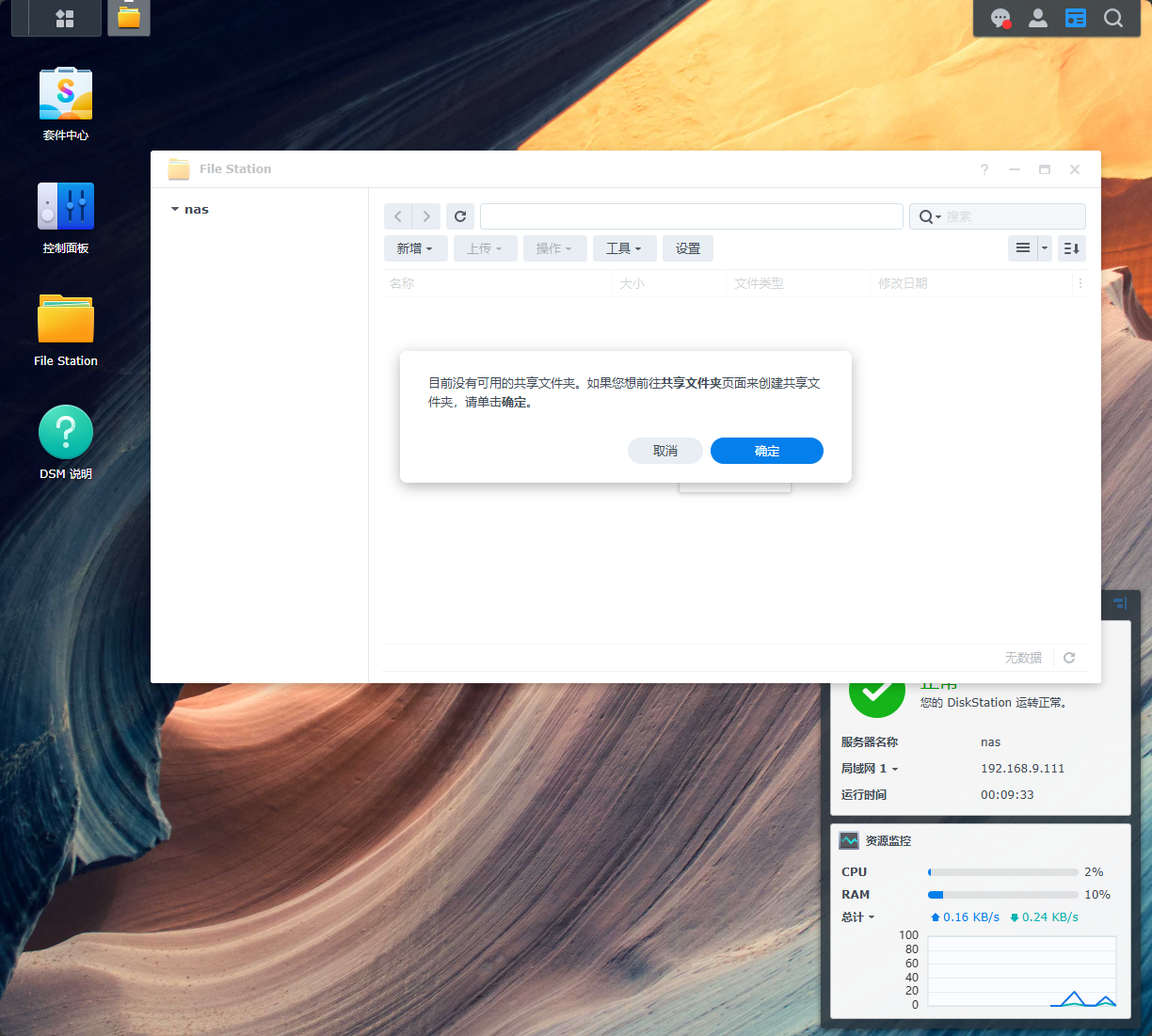Sort by 文件类型 column header
The image size is (1152, 1036).
coord(798,283)
